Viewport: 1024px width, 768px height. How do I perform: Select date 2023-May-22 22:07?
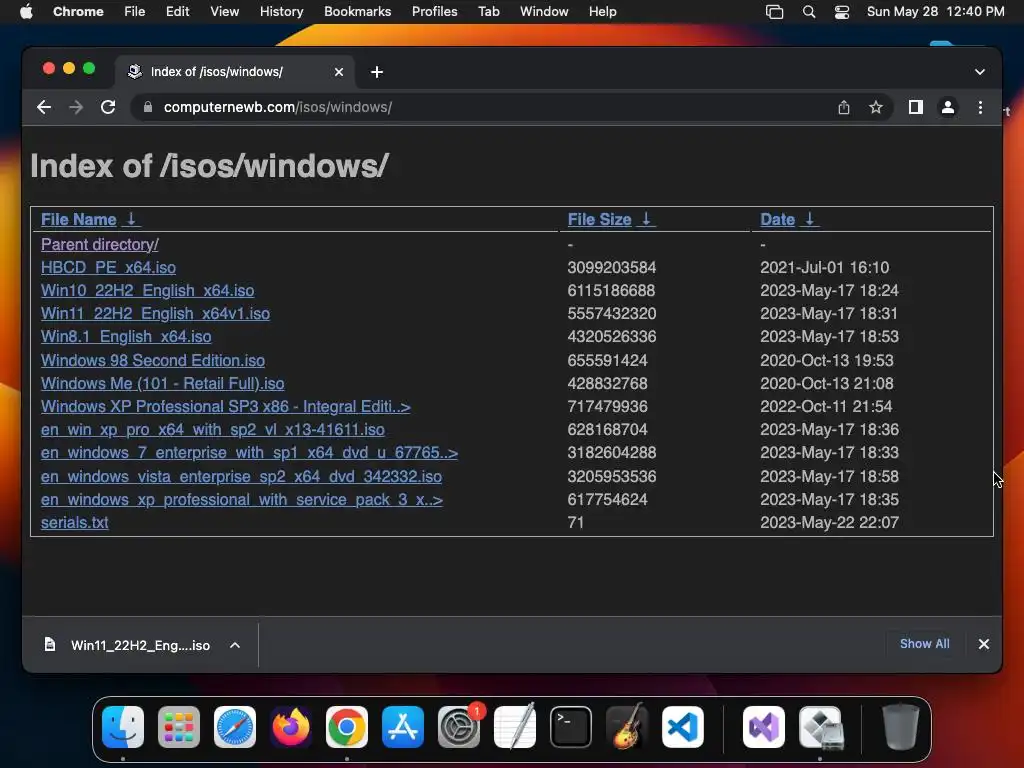point(829,522)
